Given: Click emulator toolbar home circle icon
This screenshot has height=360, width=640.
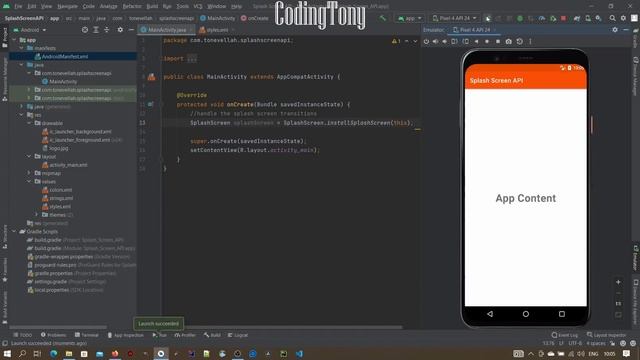Looking at the screenshot, I should (487, 41).
